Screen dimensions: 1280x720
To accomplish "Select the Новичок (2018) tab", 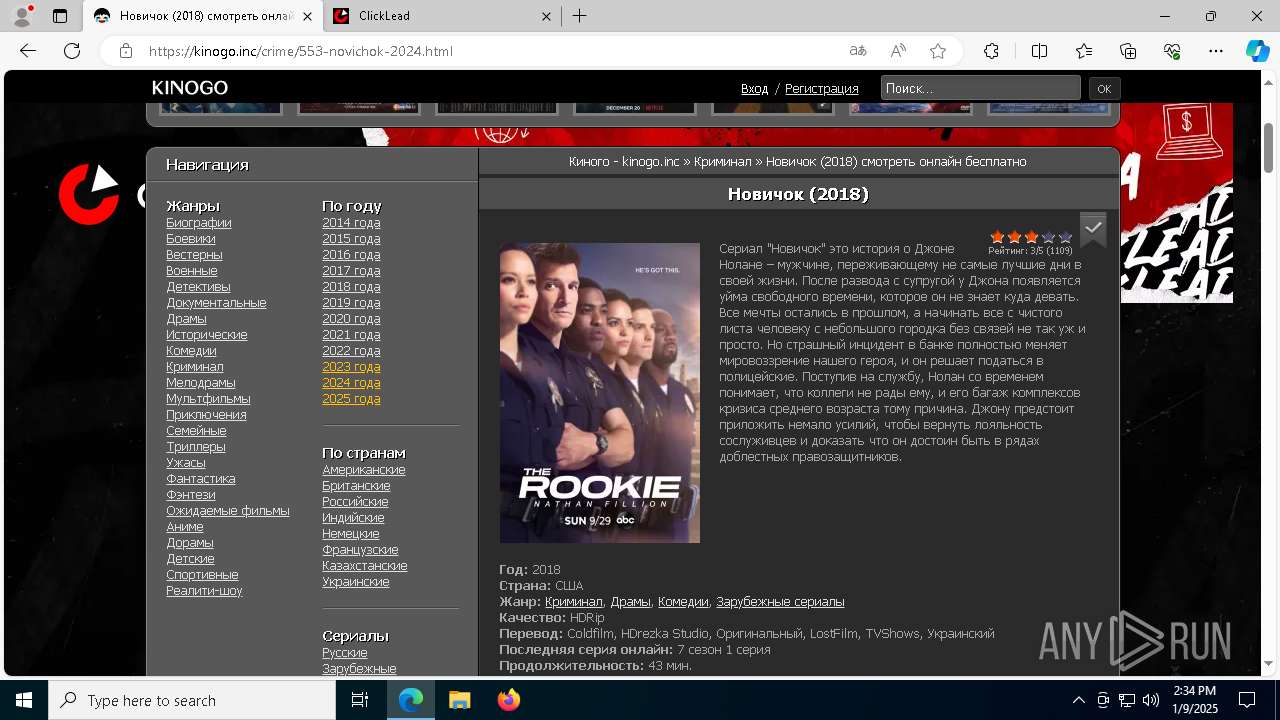I will point(202,16).
